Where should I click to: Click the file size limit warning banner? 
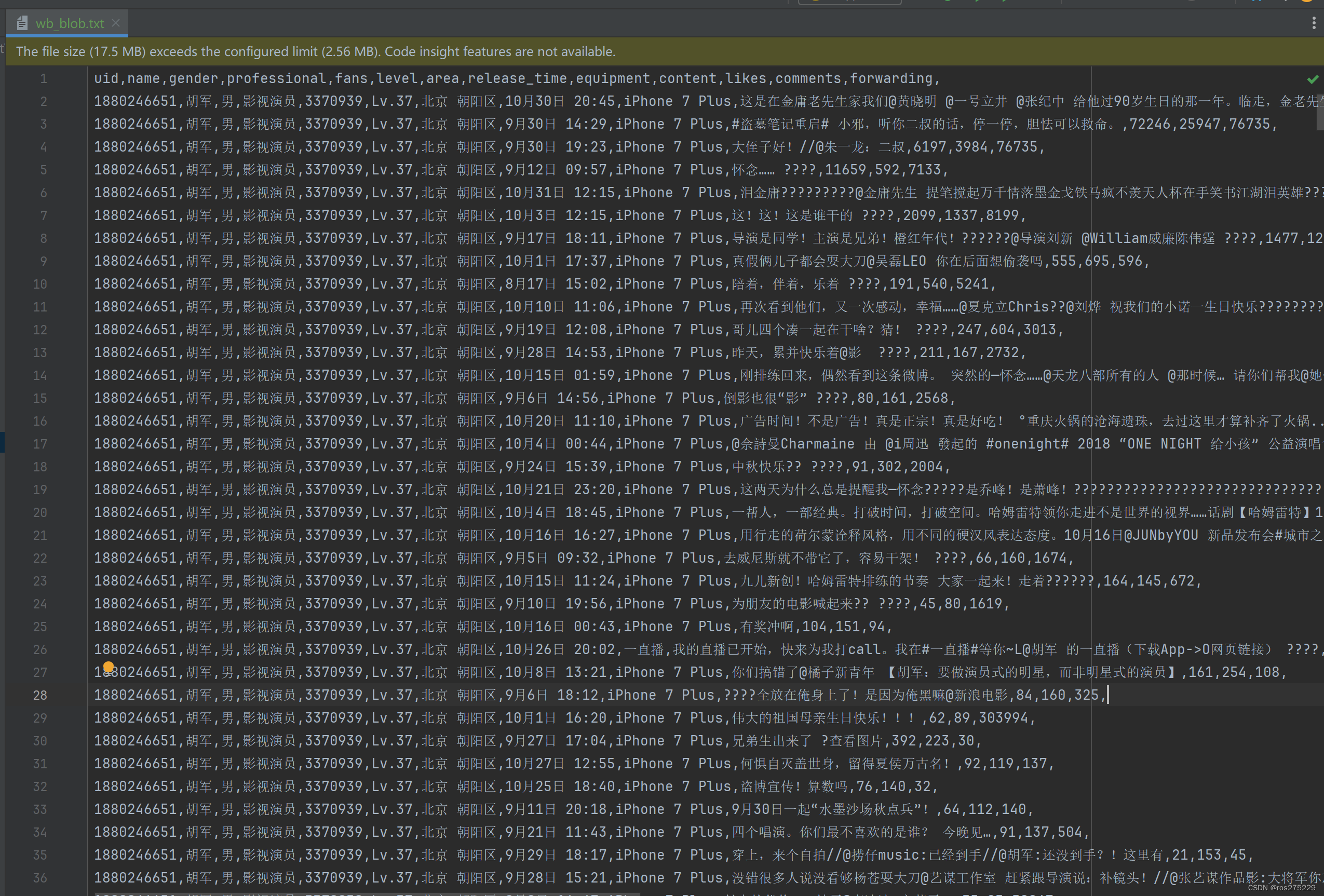316,51
